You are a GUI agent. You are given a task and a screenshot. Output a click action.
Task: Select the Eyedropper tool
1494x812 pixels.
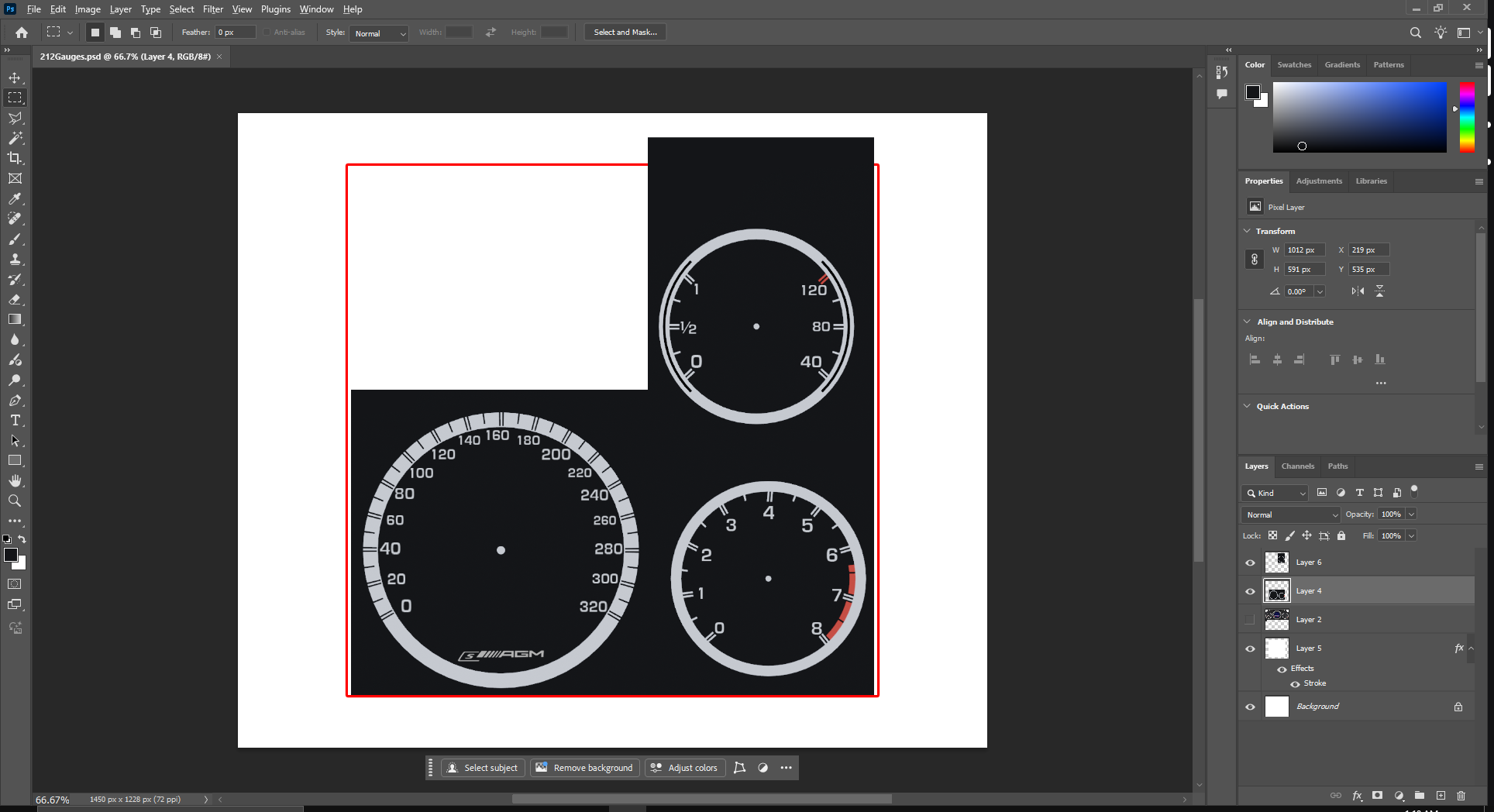point(15,198)
